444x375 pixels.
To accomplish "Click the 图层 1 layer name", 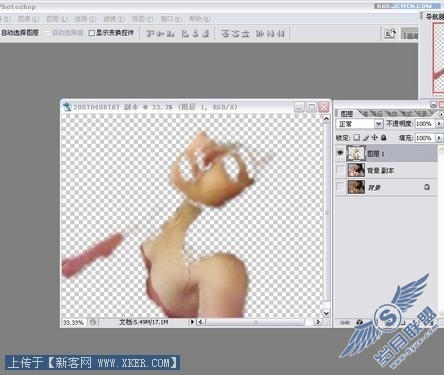I will (x=376, y=154).
